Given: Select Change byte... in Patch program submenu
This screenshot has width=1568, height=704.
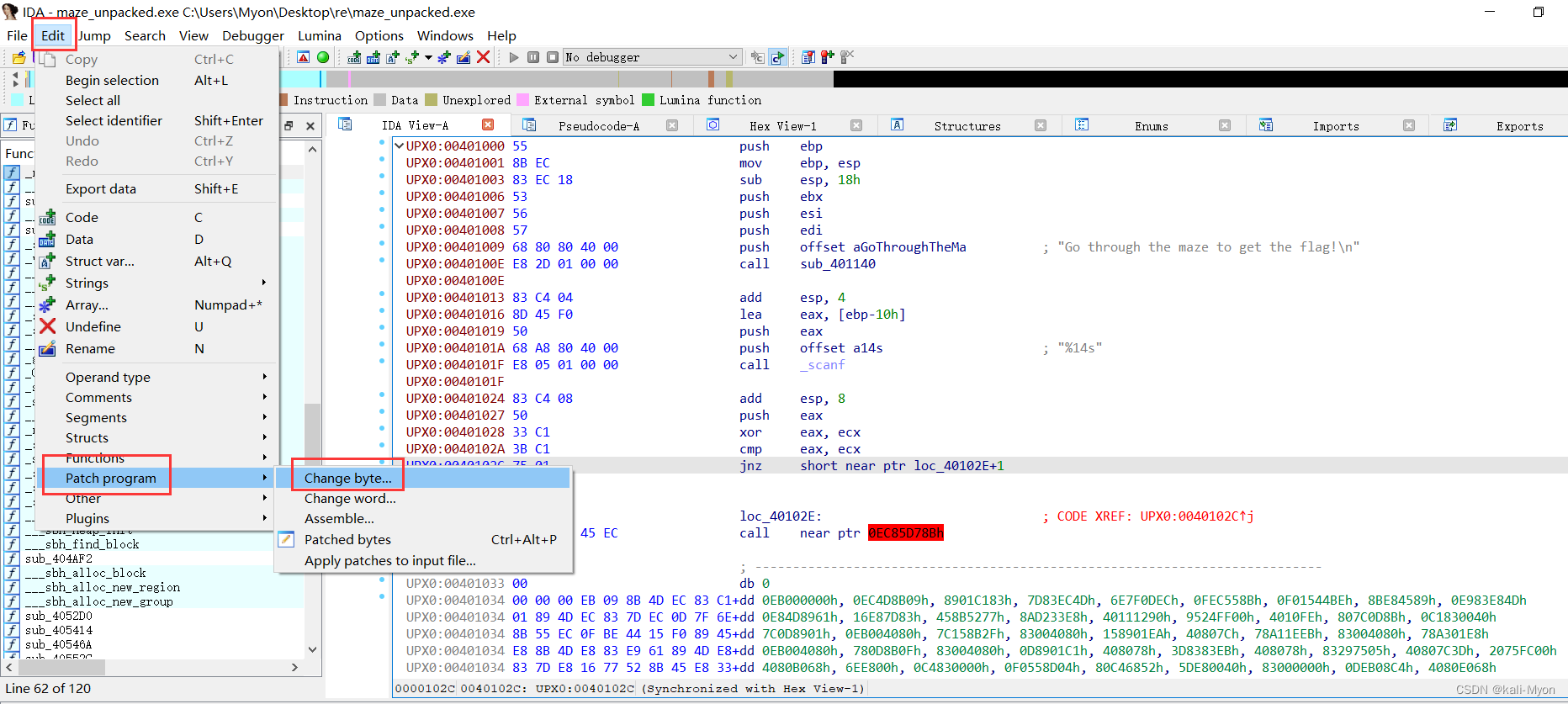Looking at the screenshot, I should click(x=424, y=478).
